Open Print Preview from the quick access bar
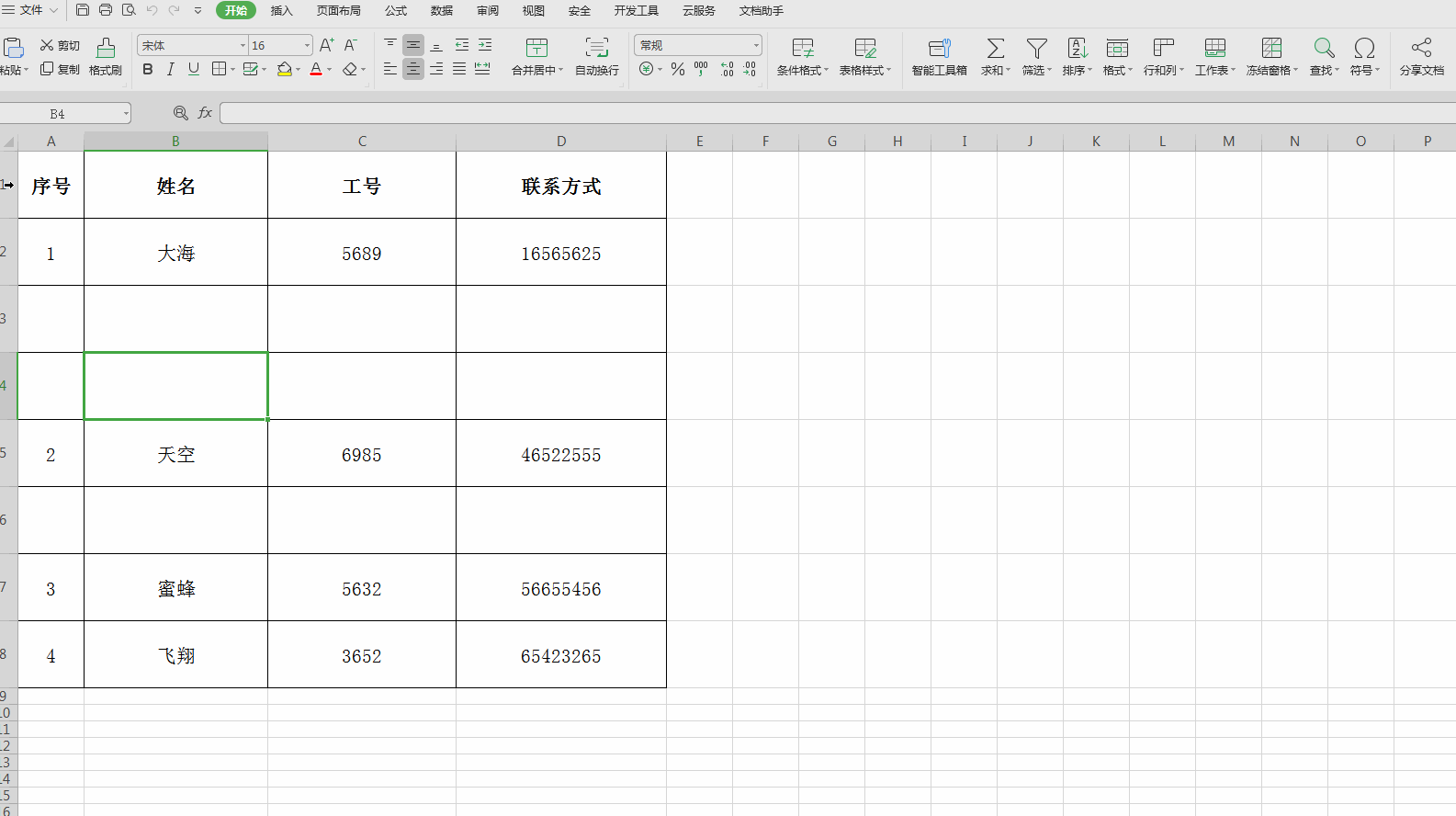The width and height of the screenshot is (1456, 816). [x=129, y=10]
